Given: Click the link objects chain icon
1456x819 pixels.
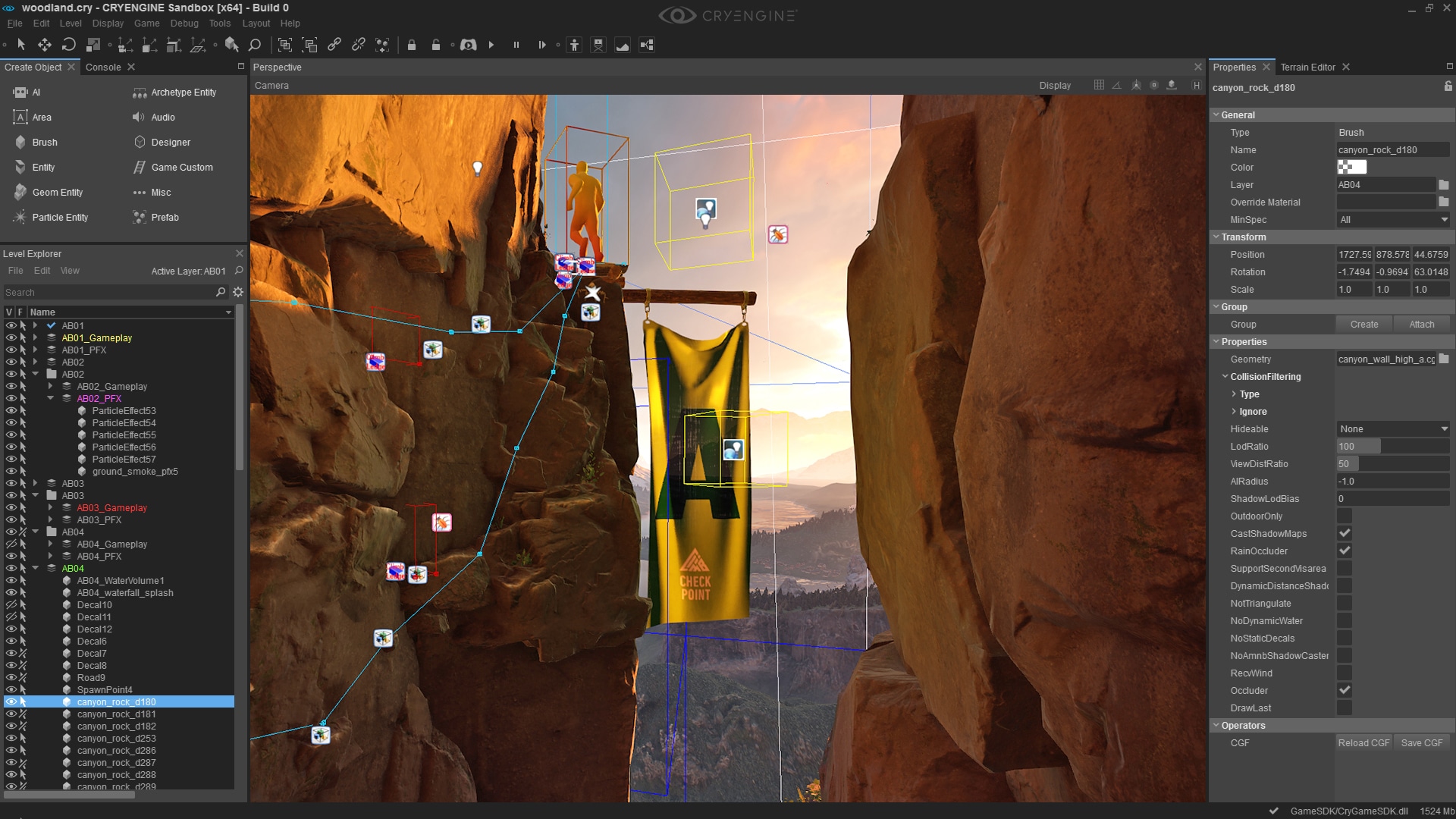Looking at the screenshot, I should point(334,45).
